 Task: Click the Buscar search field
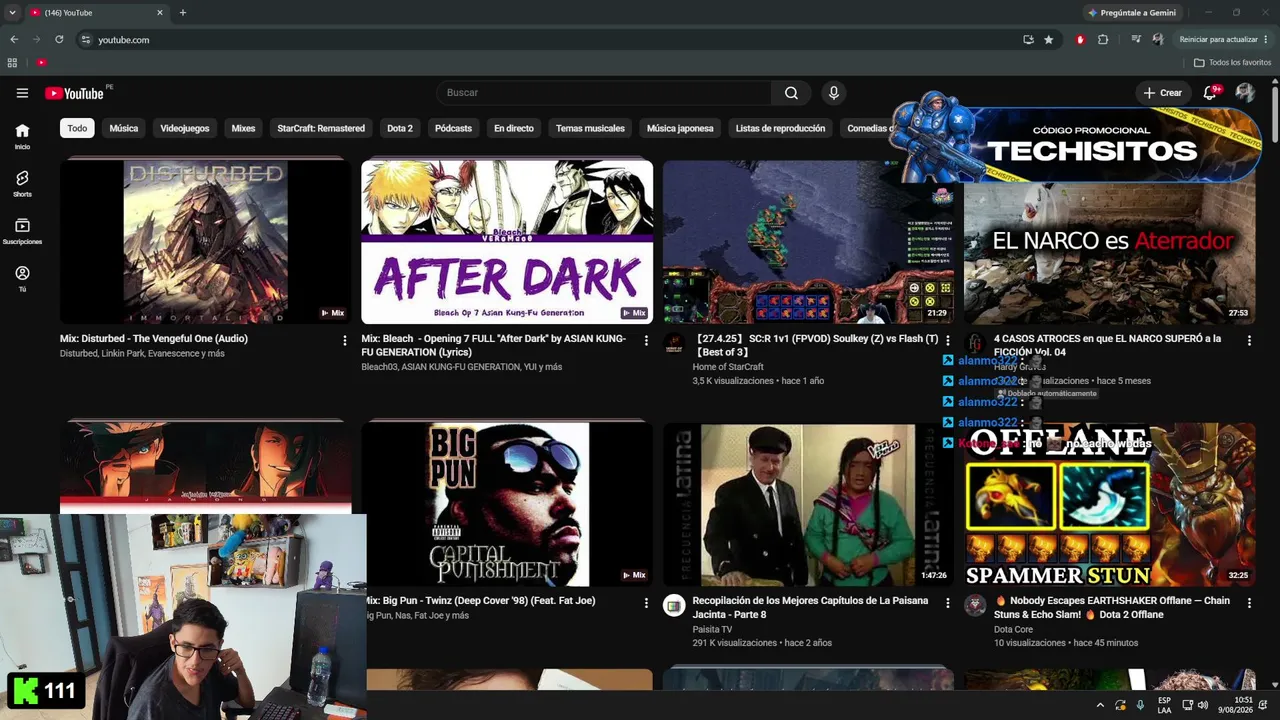click(x=603, y=93)
